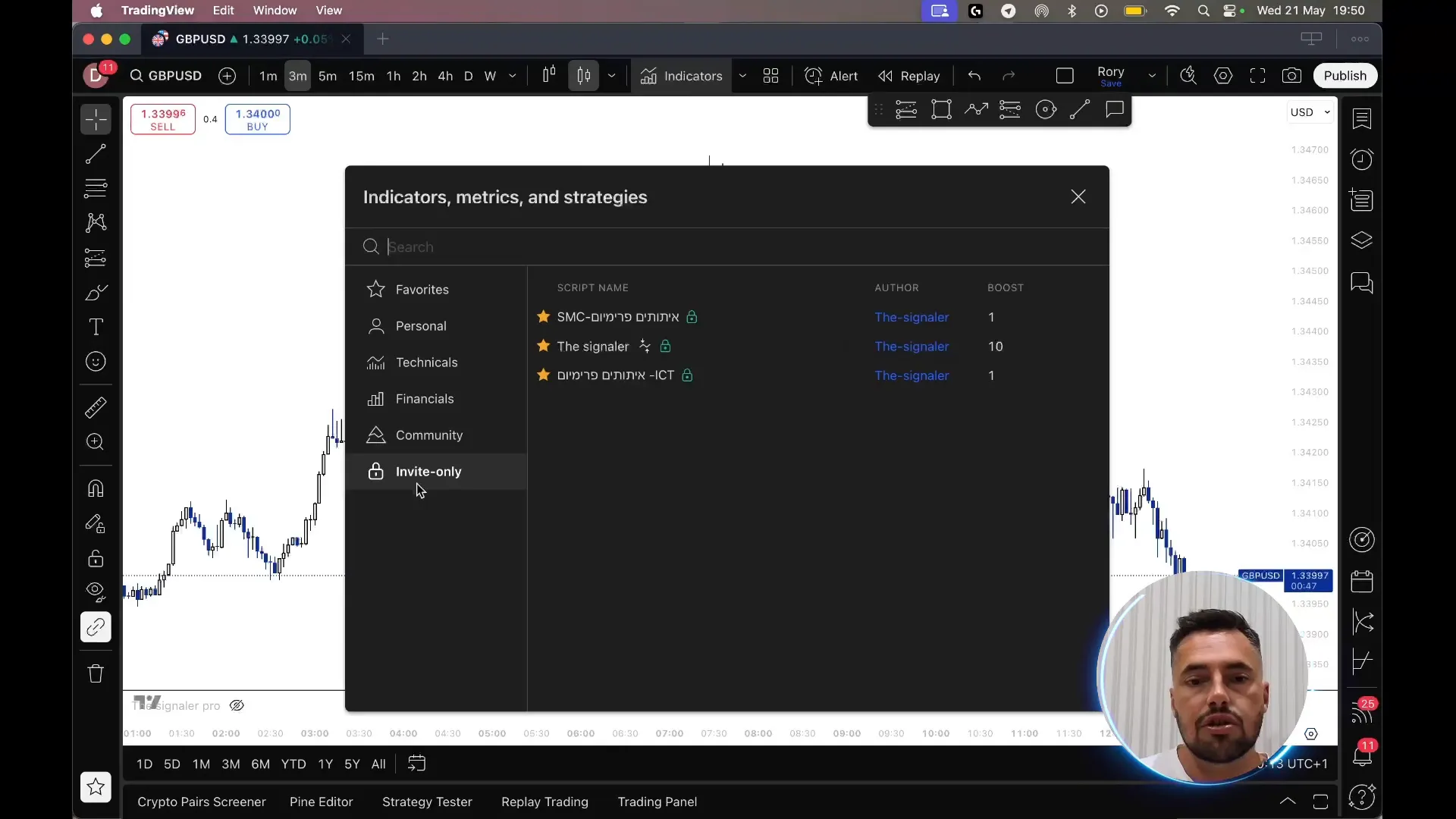Viewport: 1456px width, 819px height.
Task: Open the USD currency dropdown
Action: point(1310,112)
